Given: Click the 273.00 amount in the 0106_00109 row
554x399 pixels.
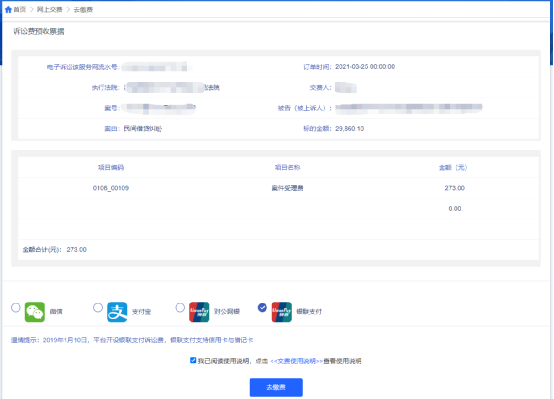Looking at the screenshot, I should (454, 188).
